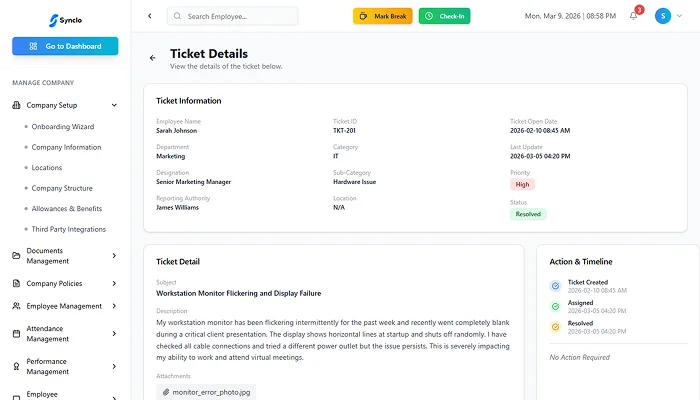Click the Employee Management people icon
700x400 pixels.
point(16,306)
